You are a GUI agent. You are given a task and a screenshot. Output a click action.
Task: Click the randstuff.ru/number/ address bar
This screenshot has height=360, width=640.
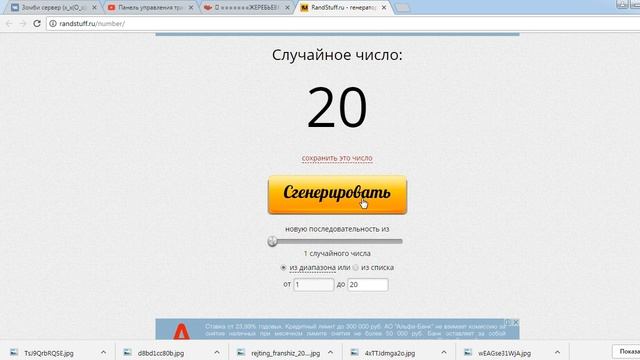click(x=343, y=24)
